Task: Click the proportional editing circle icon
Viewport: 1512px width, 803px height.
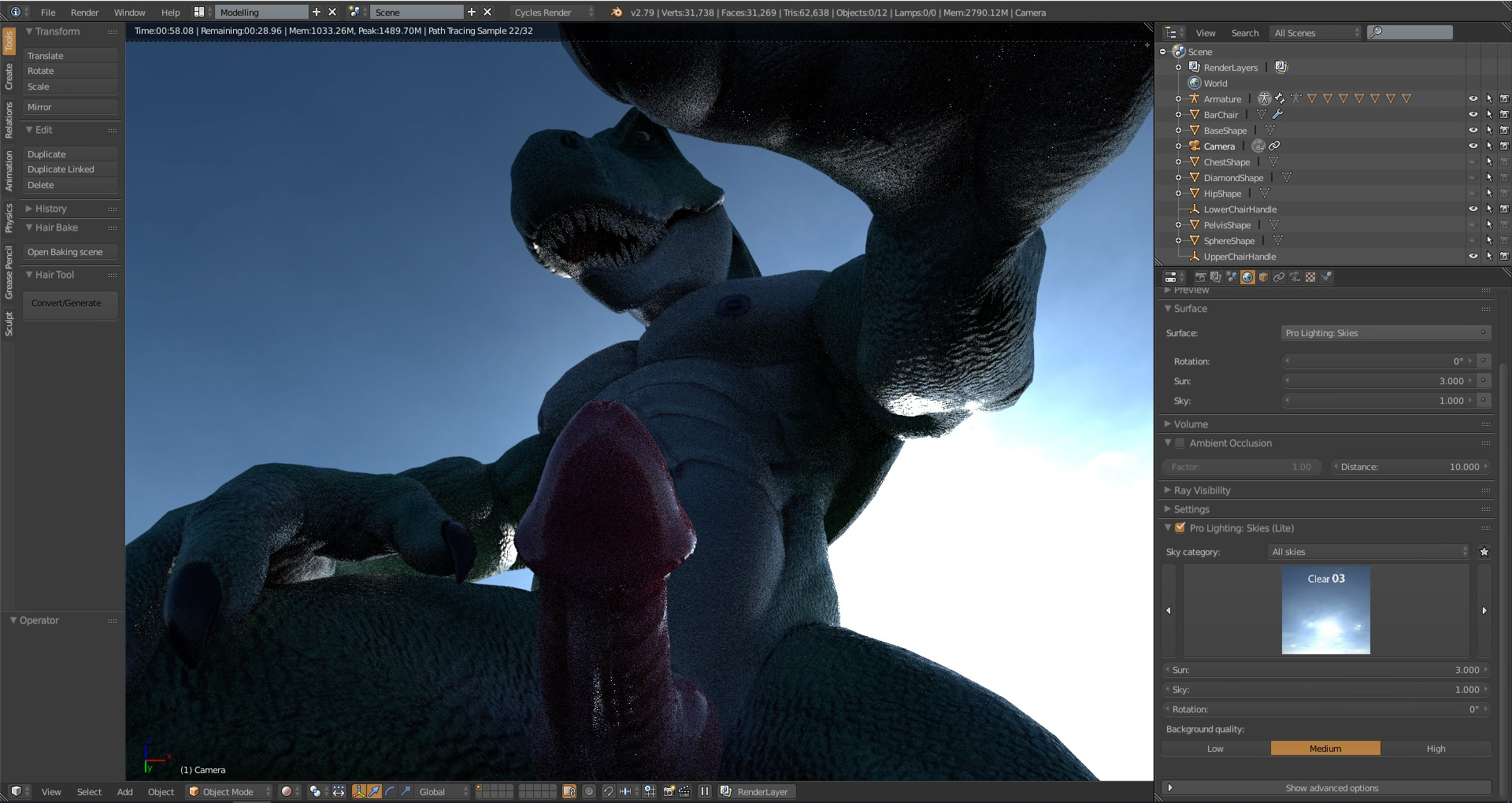Action: coord(589,791)
